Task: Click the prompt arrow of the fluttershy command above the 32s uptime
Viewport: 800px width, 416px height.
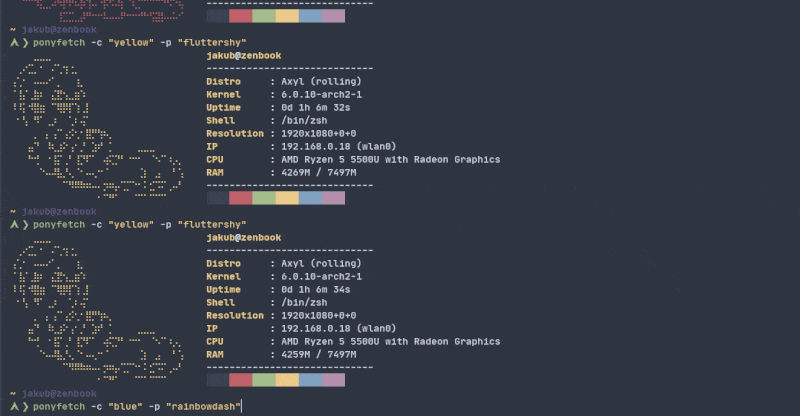Action: pyautogui.click(x=19, y=43)
